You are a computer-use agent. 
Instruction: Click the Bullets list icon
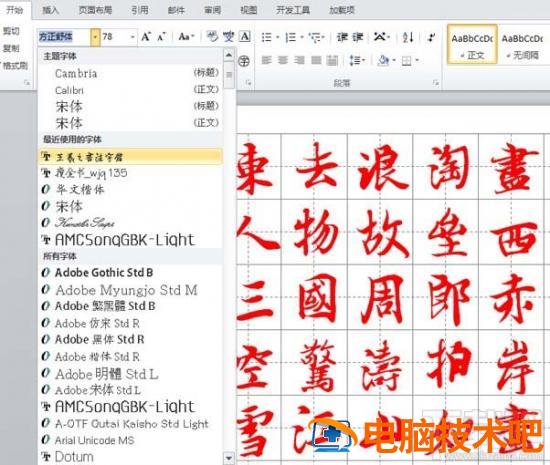267,37
